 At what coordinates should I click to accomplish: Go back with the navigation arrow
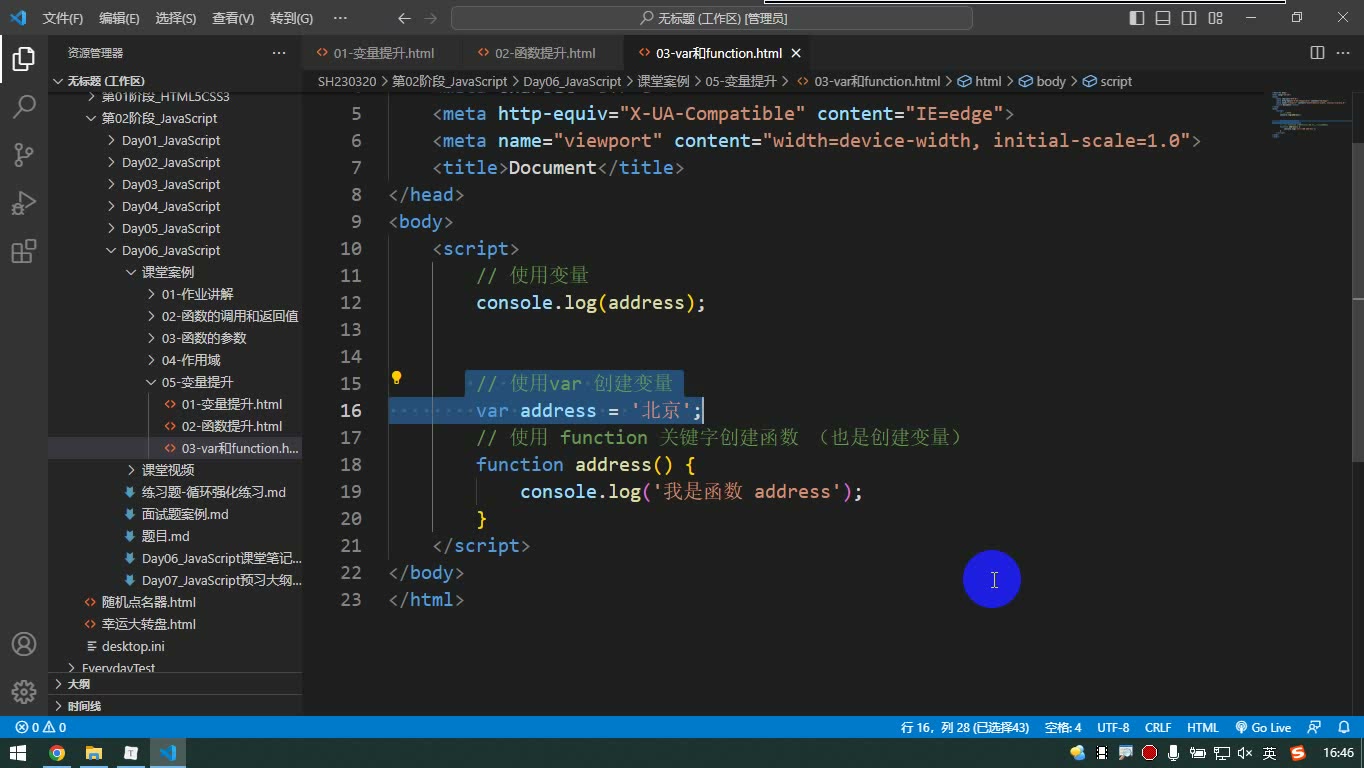404,18
